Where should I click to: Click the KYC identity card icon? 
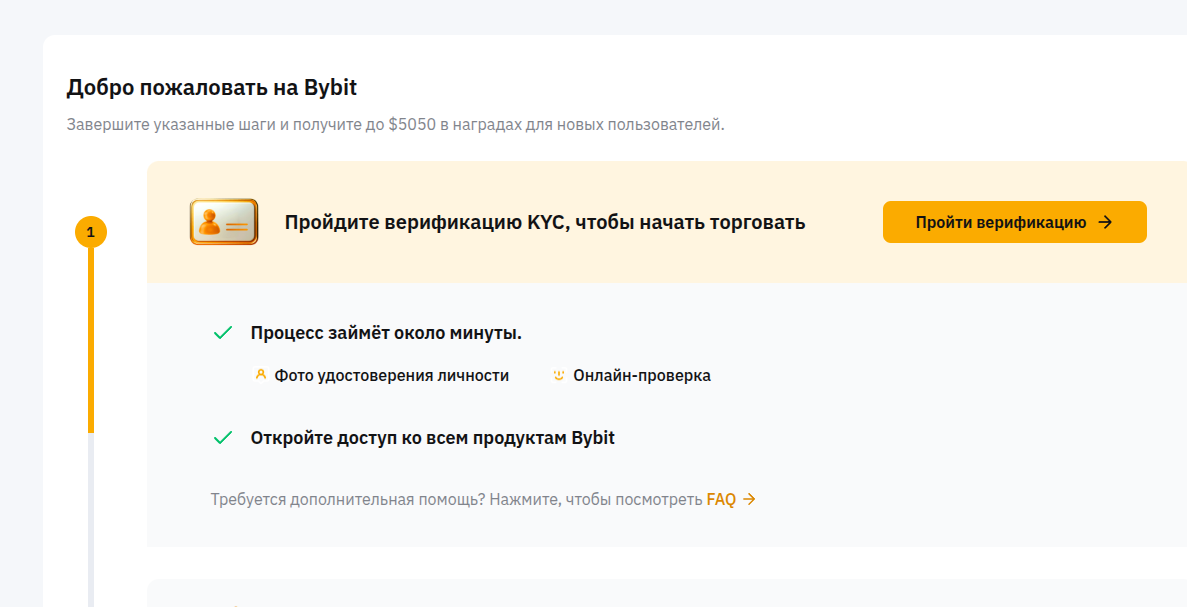click(x=224, y=222)
